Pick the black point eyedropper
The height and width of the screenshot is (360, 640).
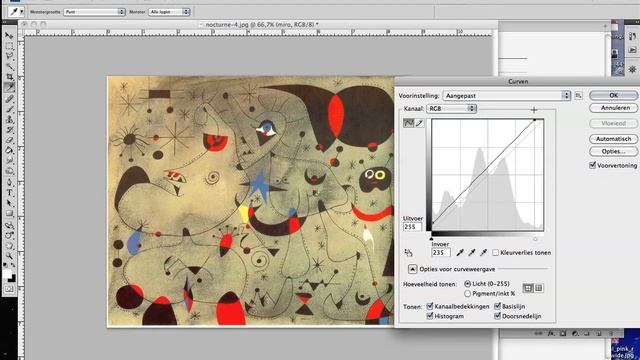460,253
